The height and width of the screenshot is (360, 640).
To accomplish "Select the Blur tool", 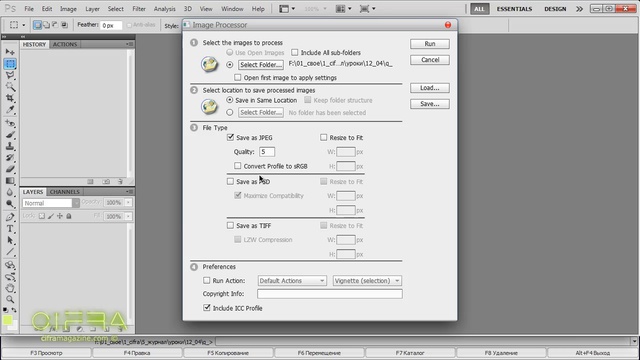I will coord(10,192).
